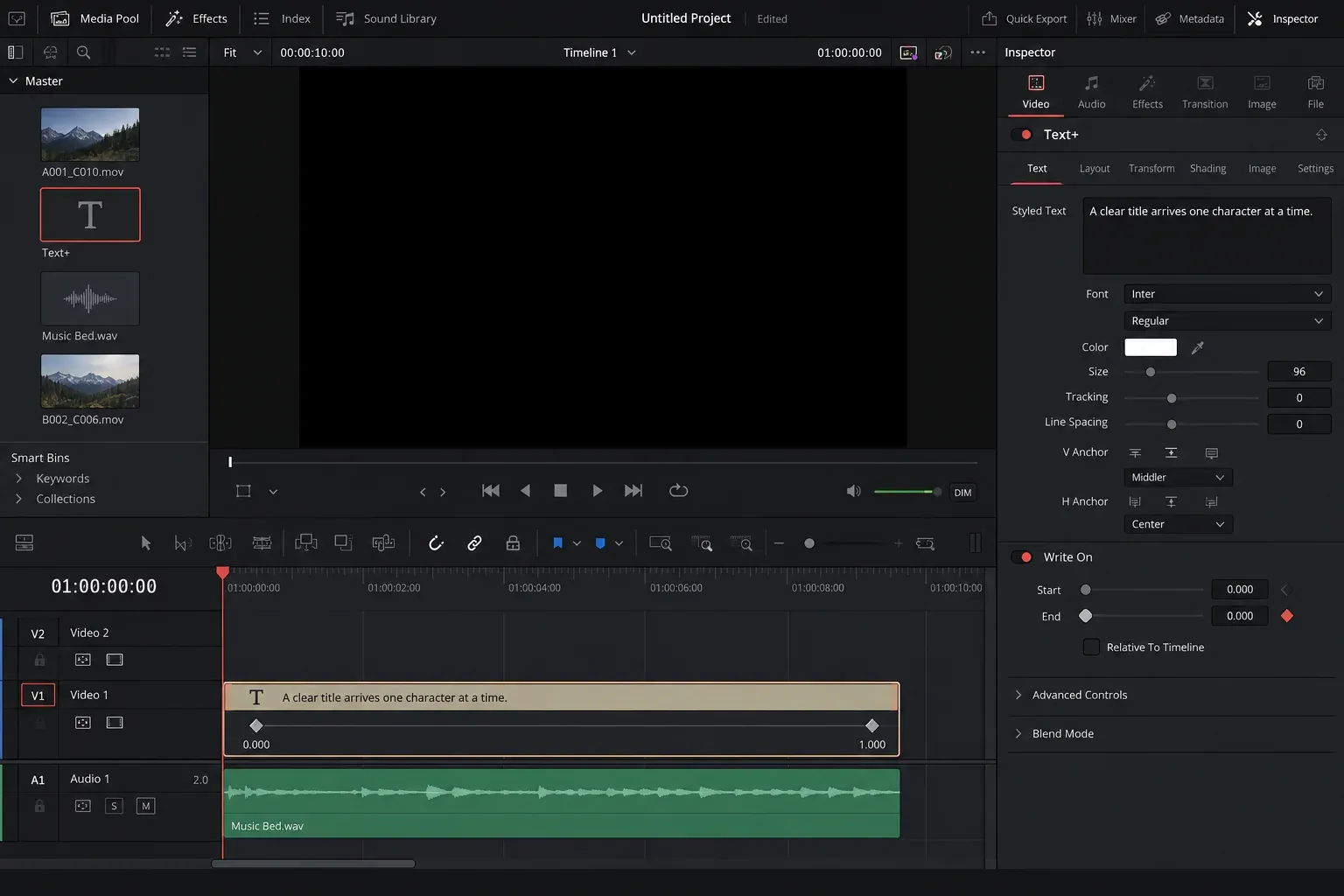
Task: Open the H Anchor Center dropdown
Action: click(x=1178, y=524)
